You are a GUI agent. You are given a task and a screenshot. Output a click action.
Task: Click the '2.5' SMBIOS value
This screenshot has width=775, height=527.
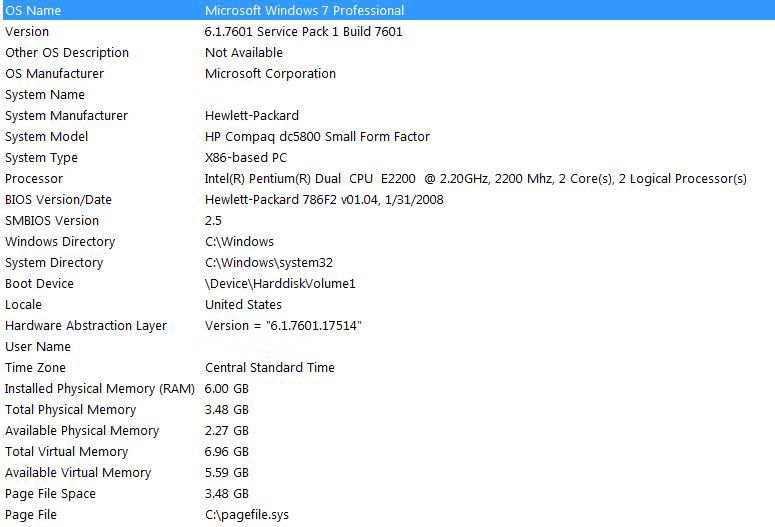click(x=213, y=220)
